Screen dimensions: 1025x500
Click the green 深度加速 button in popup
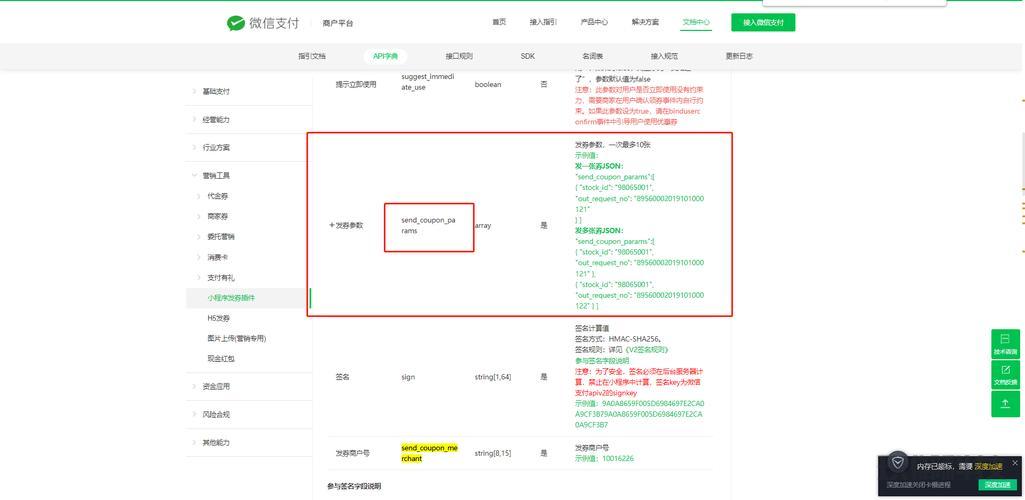pyautogui.click(x=998, y=484)
